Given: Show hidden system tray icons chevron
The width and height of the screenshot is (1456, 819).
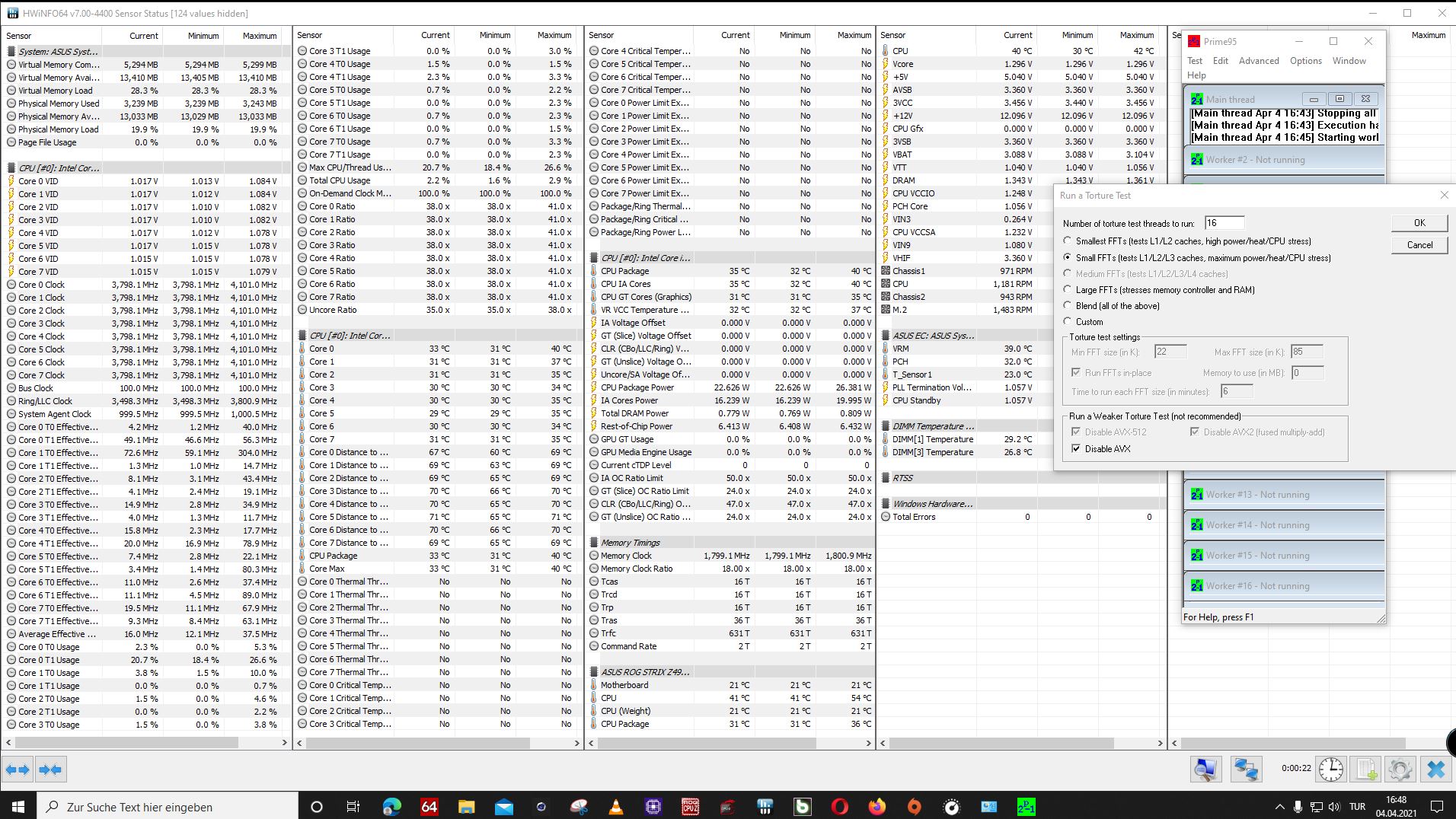Looking at the screenshot, I should (x=1279, y=807).
